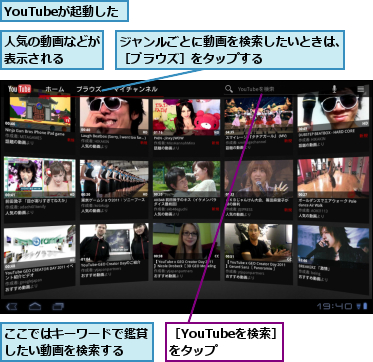Play the YouTube GEO Creator Dayのご紹介 video
The image size is (373, 362).
(x=114, y=243)
